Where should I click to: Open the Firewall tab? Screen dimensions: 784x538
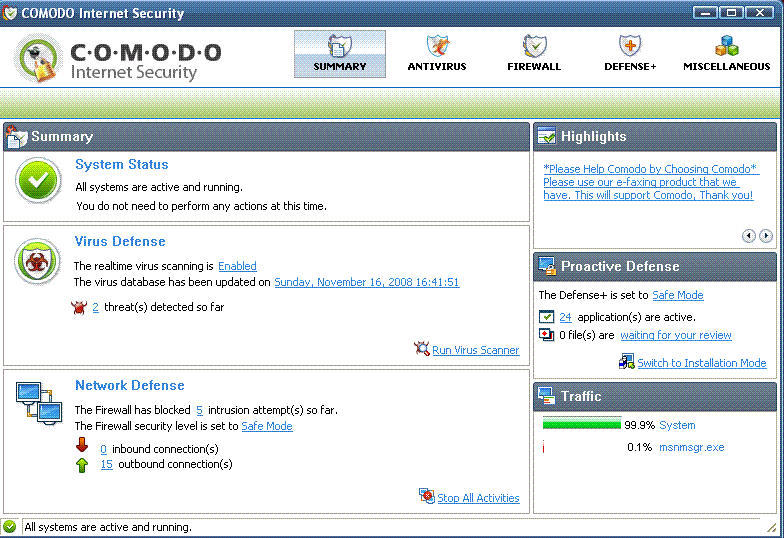coord(534,54)
